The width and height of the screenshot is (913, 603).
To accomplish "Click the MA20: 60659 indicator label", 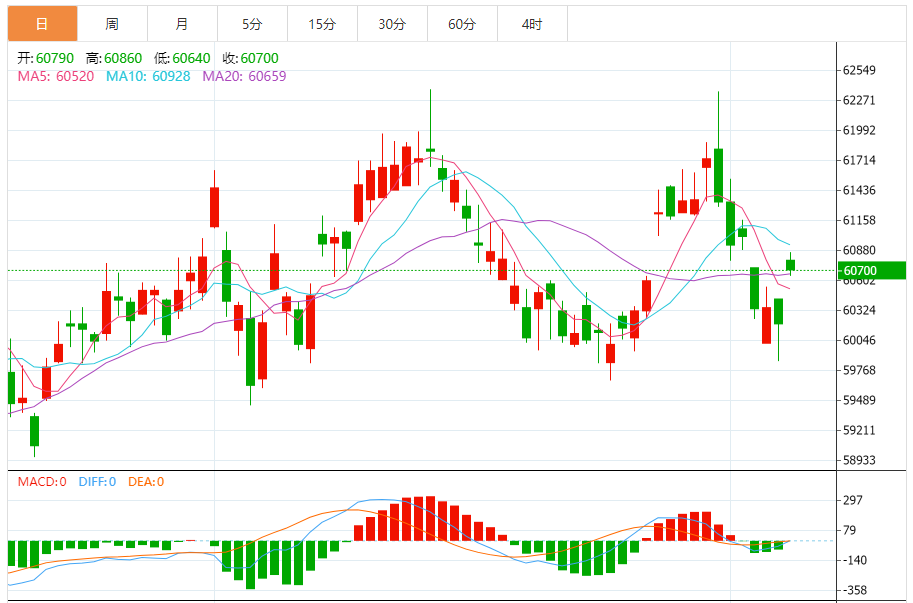I will pyautogui.click(x=245, y=76).
